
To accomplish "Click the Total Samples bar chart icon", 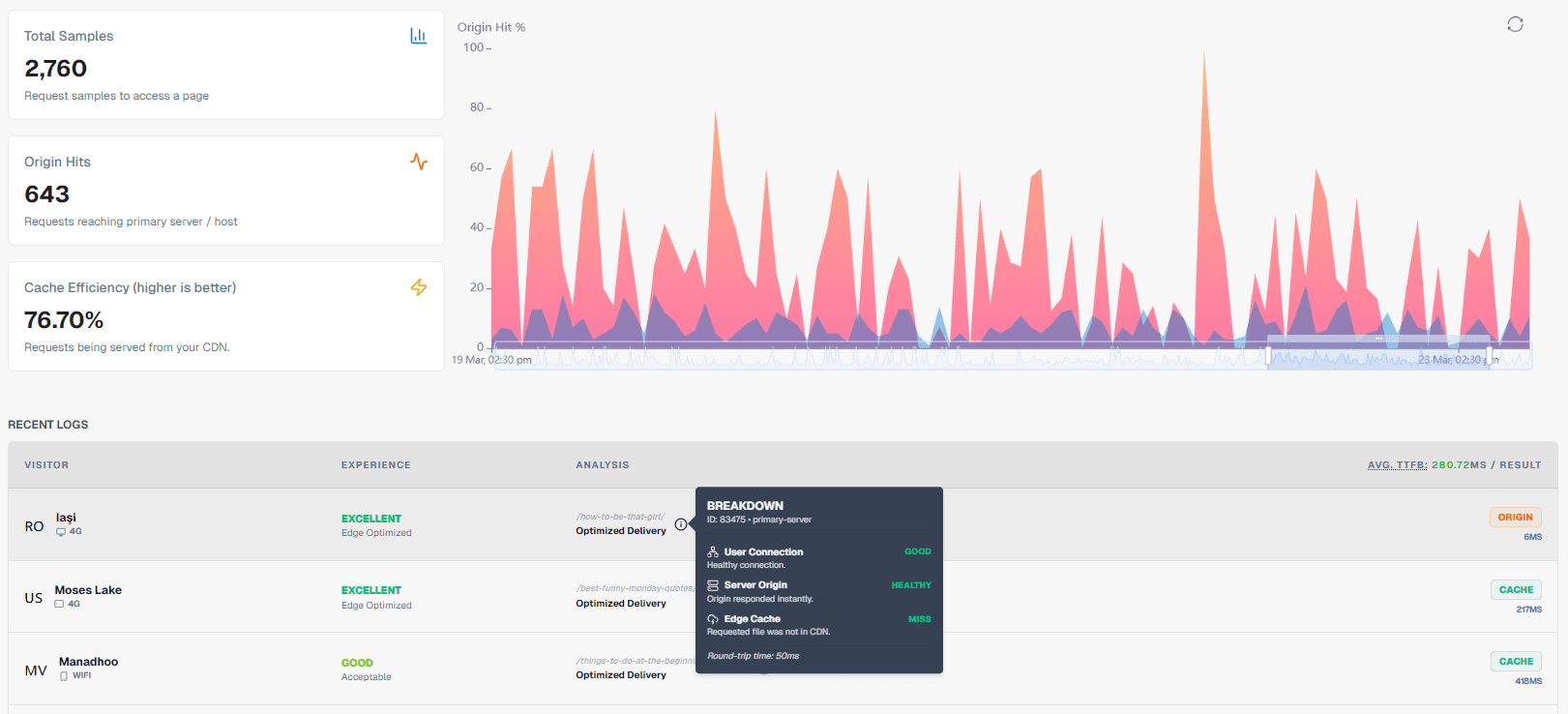I will pos(418,36).
